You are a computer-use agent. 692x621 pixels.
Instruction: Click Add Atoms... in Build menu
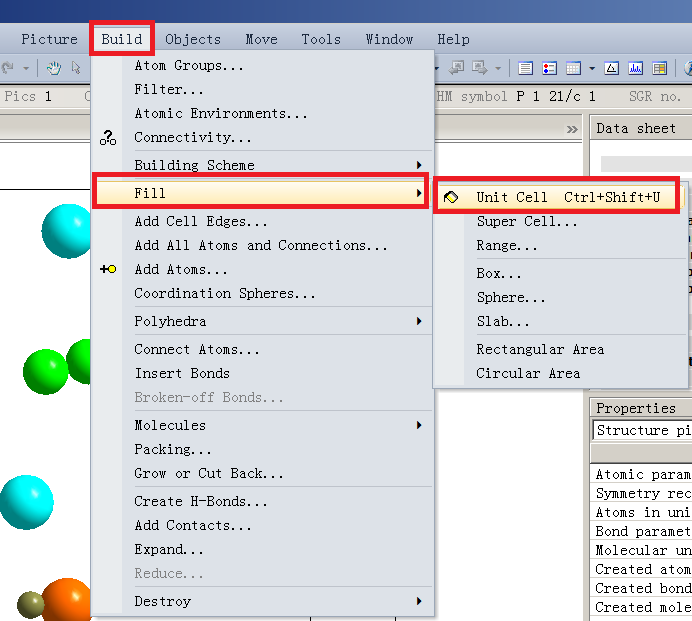181,269
